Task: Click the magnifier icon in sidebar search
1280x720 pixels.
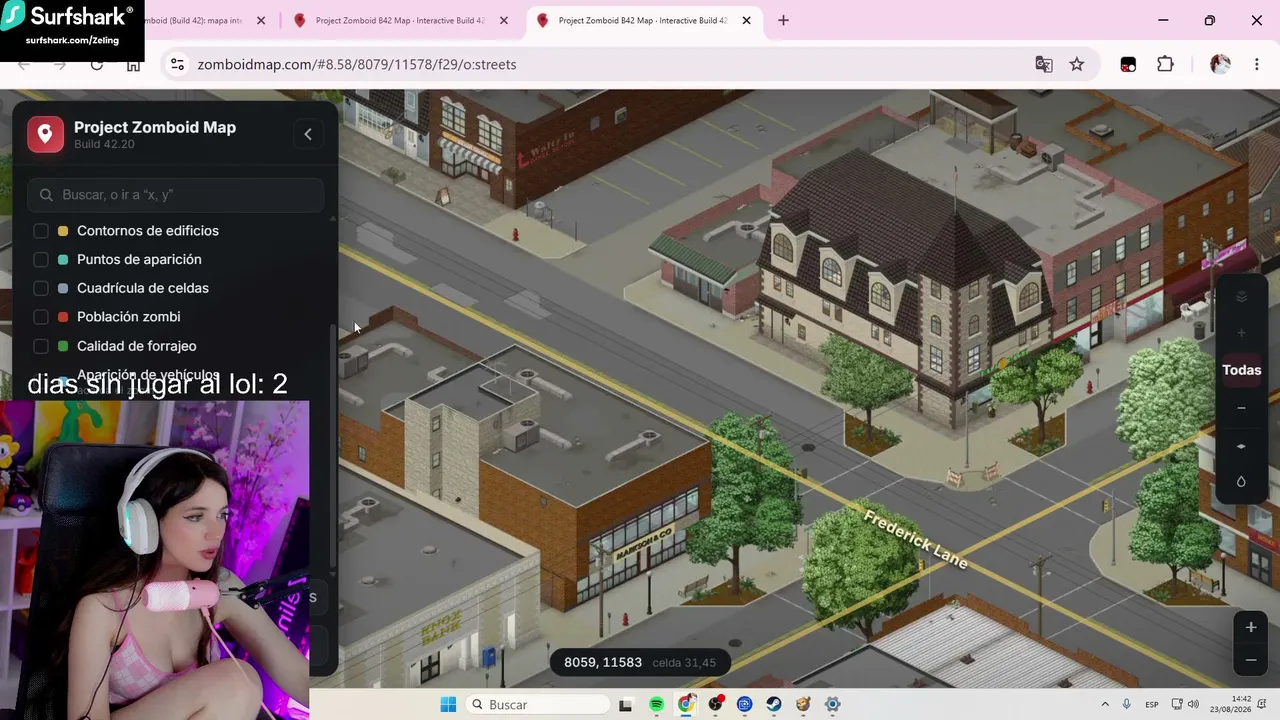Action: tap(46, 195)
